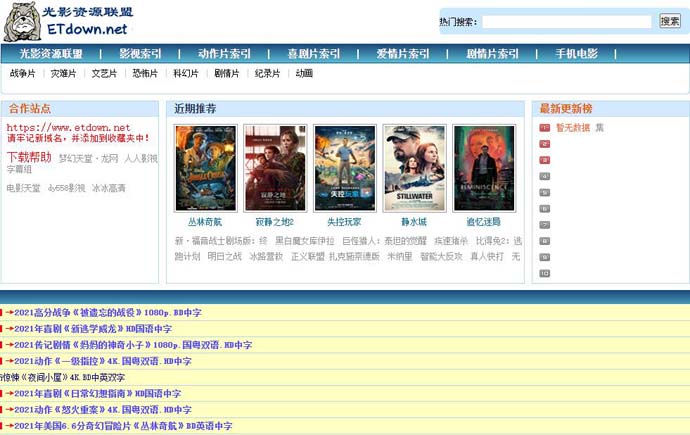Visit 冰冰高清 partner site
This screenshot has height=435, width=690.
[x=109, y=188]
